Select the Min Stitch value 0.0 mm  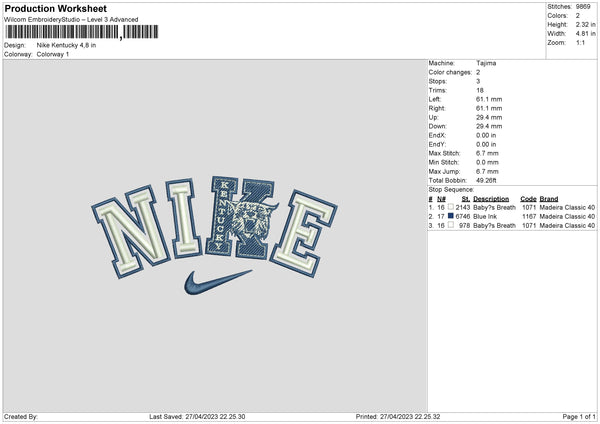[x=487, y=162]
